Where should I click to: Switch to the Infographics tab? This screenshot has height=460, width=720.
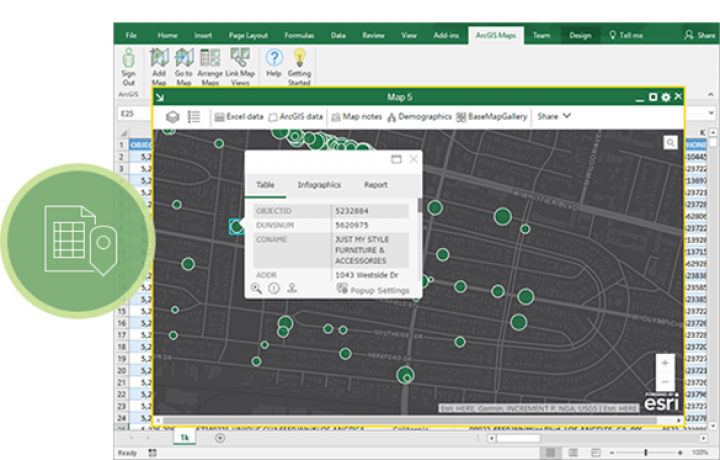coord(319,185)
